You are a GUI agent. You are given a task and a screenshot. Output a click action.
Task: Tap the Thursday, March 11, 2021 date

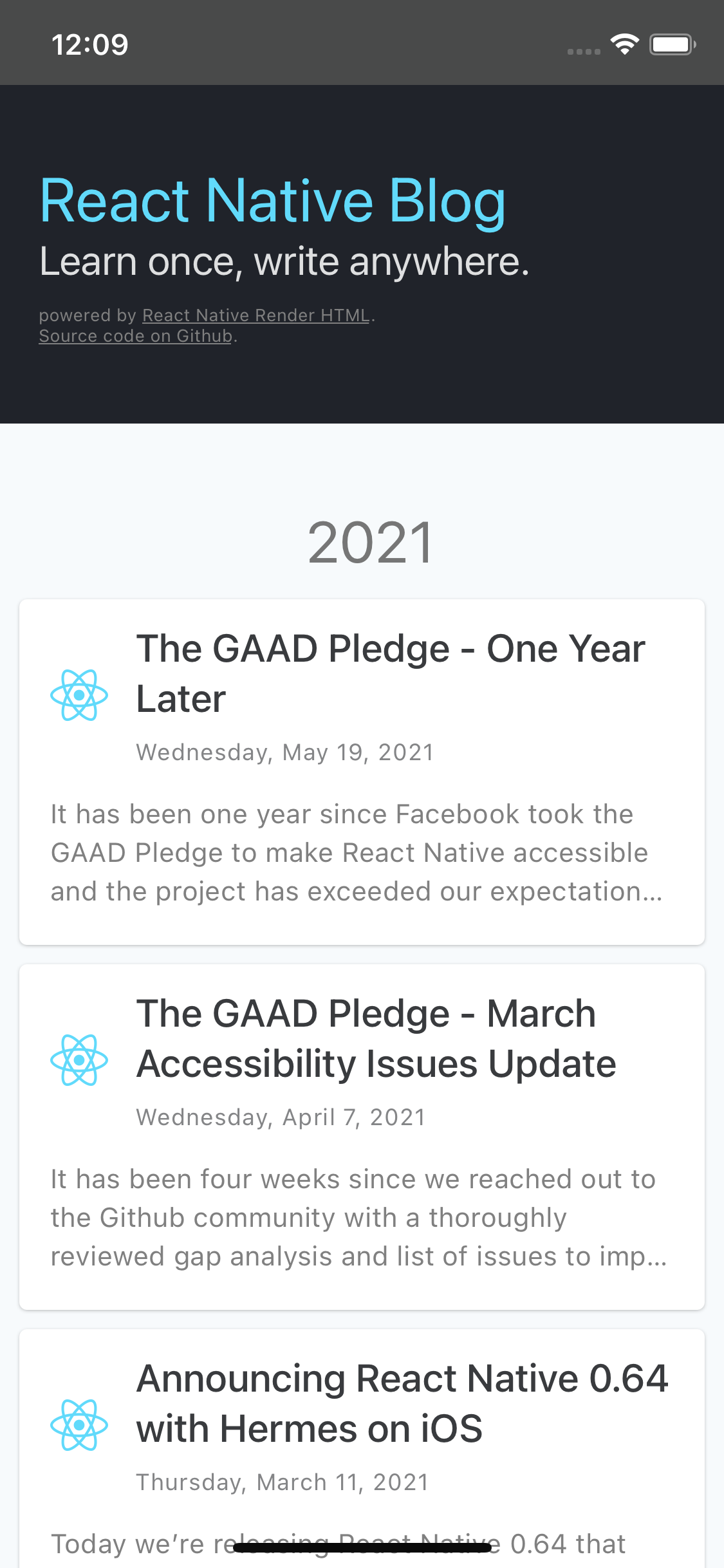coord(282,1482)
